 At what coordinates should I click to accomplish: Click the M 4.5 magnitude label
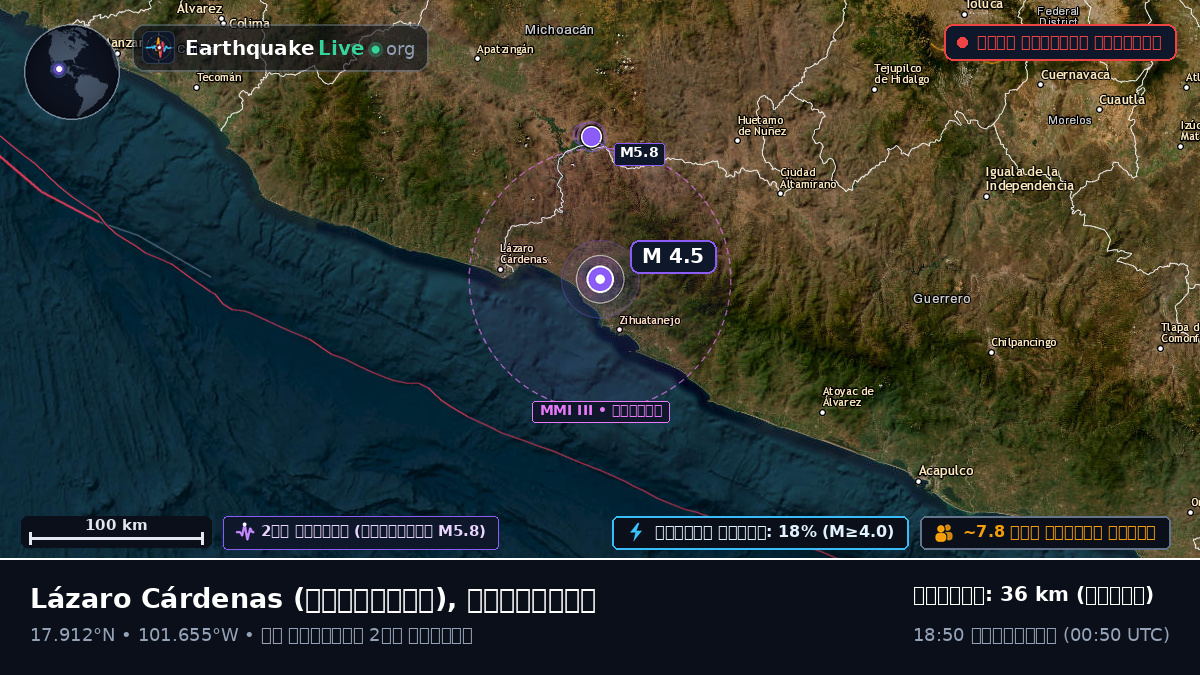point(673,256)
